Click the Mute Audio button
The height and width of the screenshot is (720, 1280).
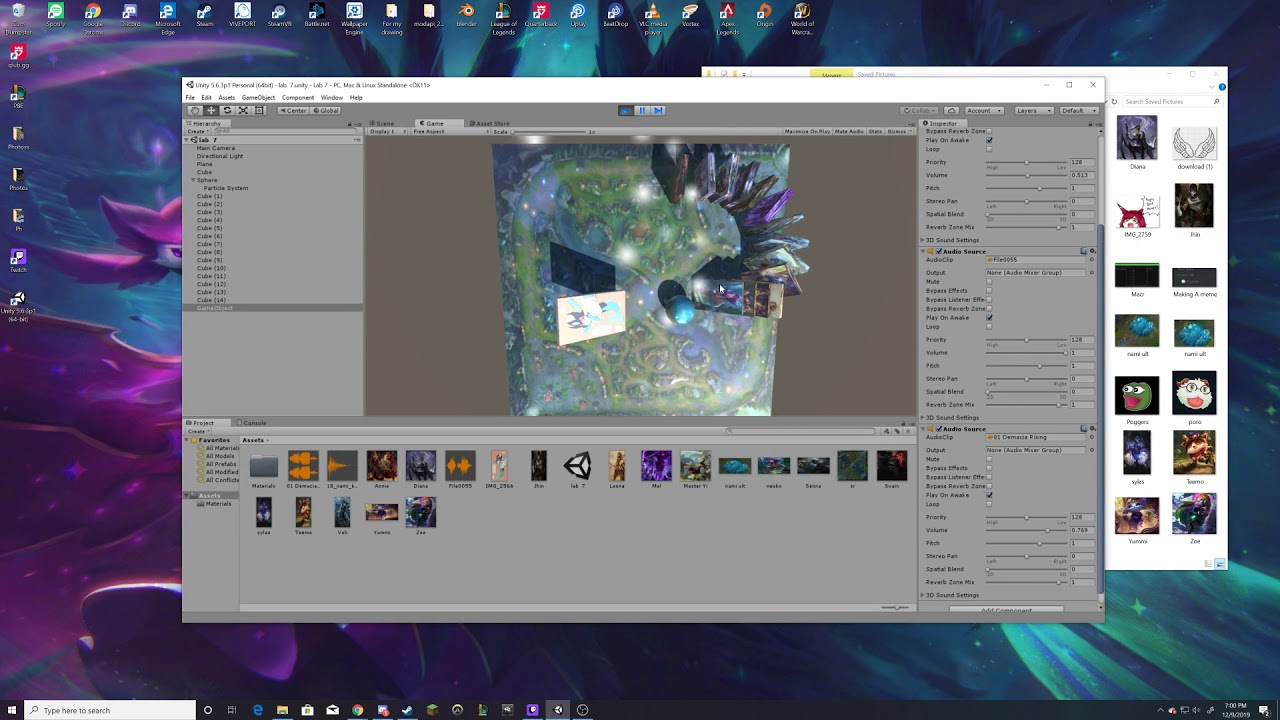(849, 131)
